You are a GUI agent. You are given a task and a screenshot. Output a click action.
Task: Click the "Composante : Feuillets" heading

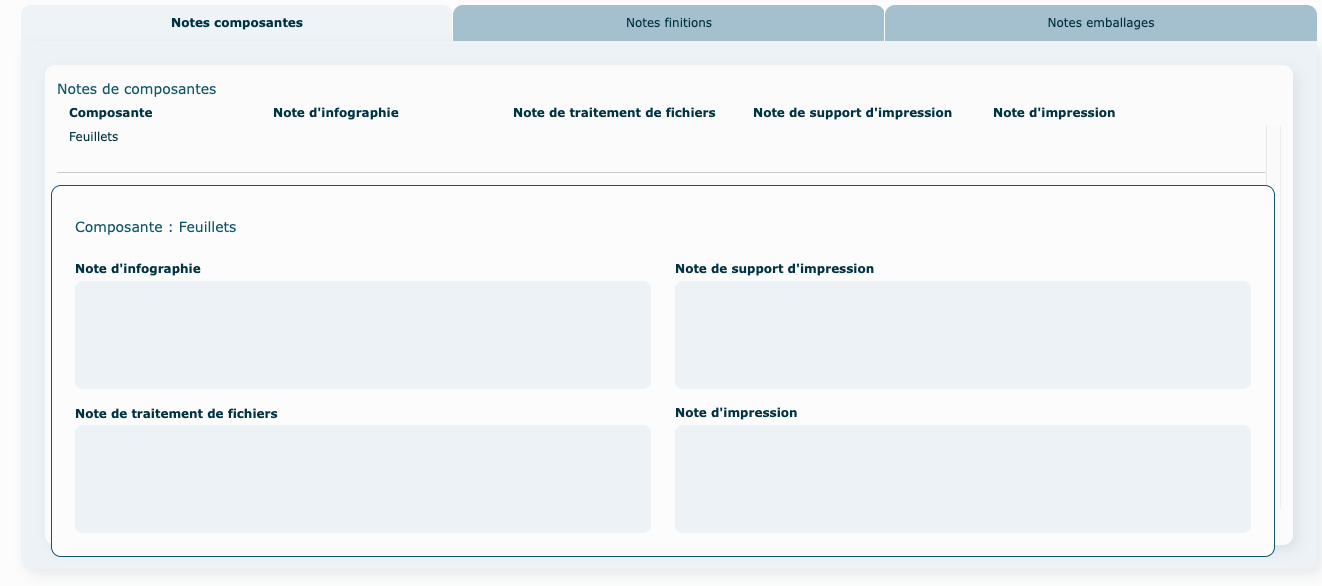point(156,227)
